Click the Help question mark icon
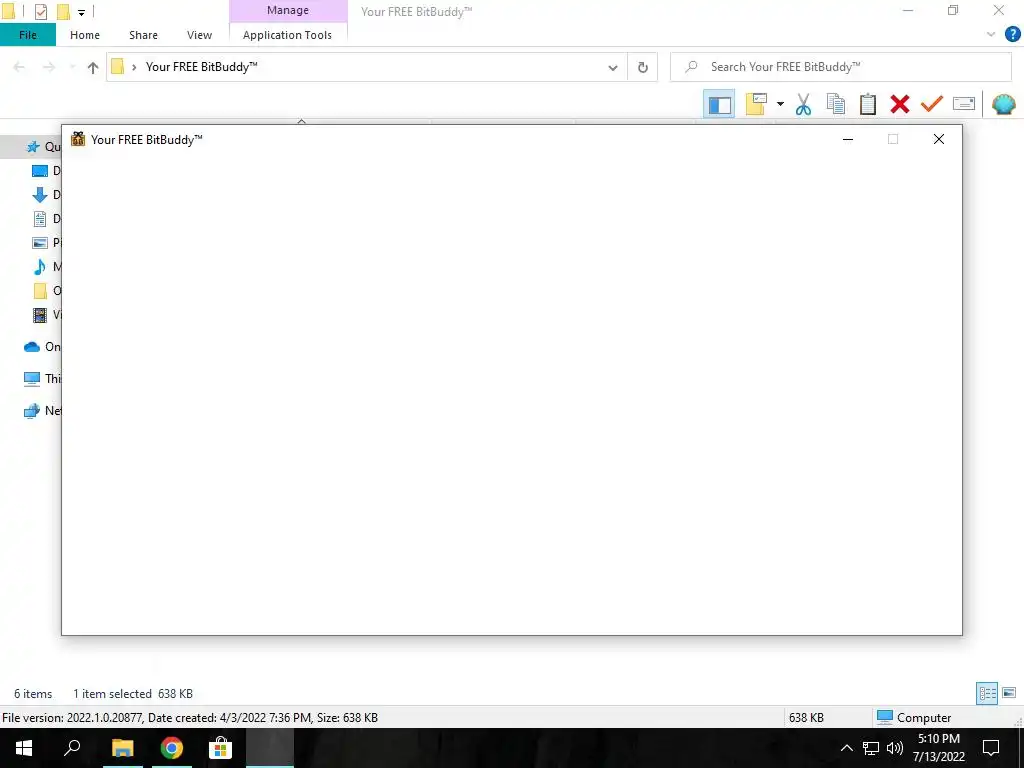This screenshot has height=768, width=1024. pos(1012,35)
